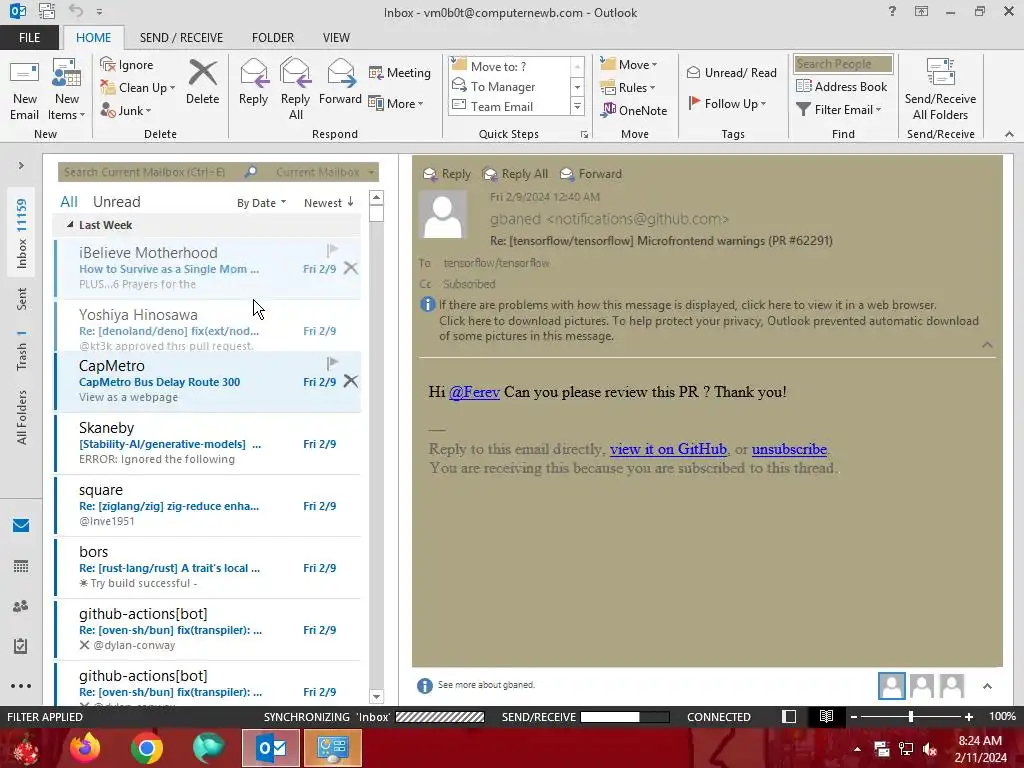Open the Address Book
1024x768 pixels.
[842, 86]
